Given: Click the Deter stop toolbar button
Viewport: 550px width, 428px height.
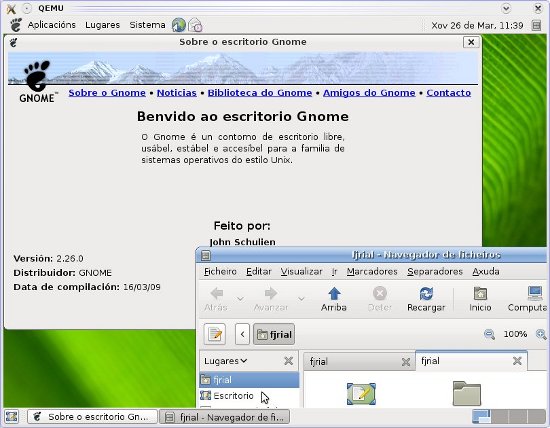Looking at the screenshot, I should (x=380, y=299).
